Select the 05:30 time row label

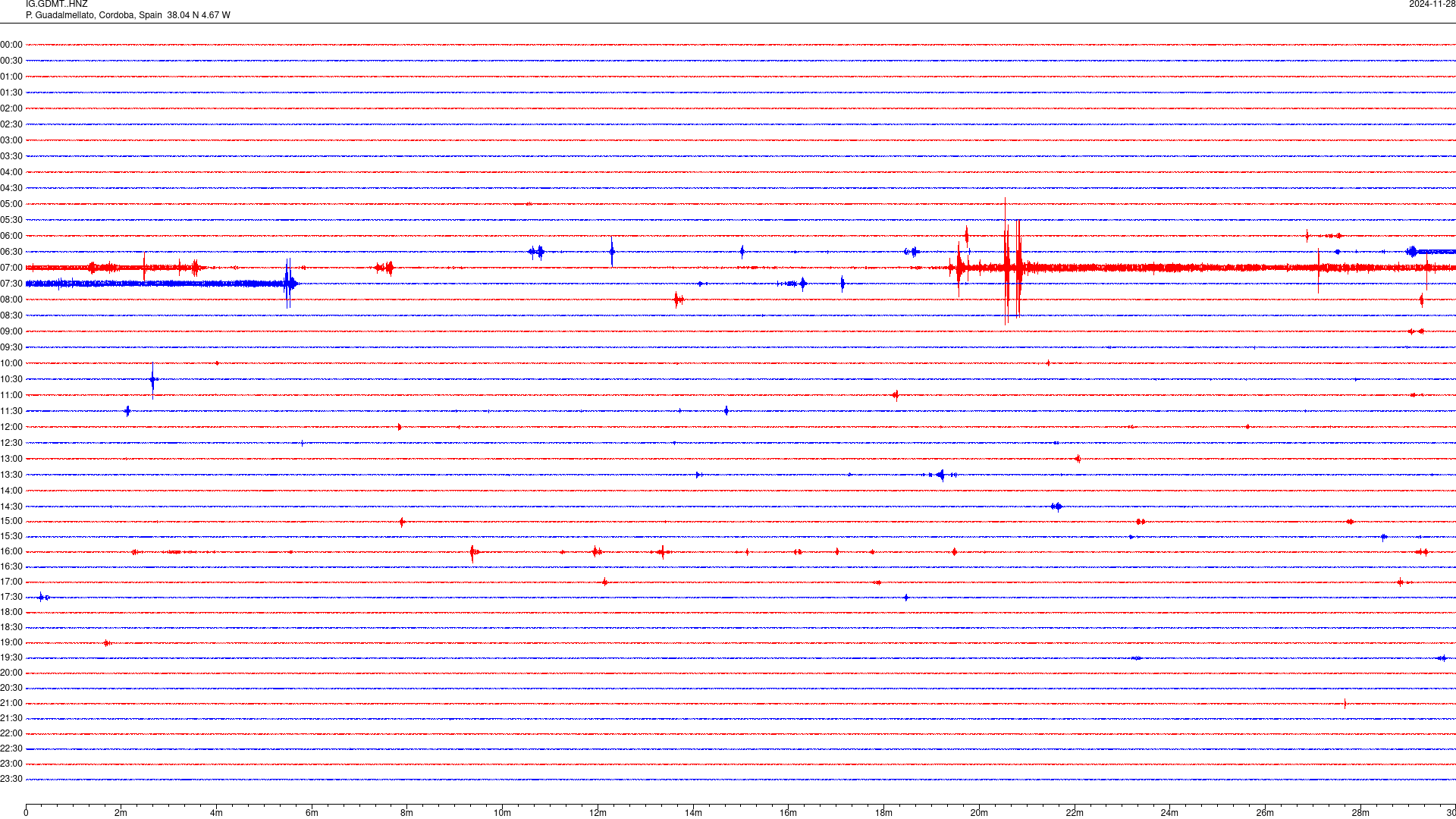[x=11, y=220]
